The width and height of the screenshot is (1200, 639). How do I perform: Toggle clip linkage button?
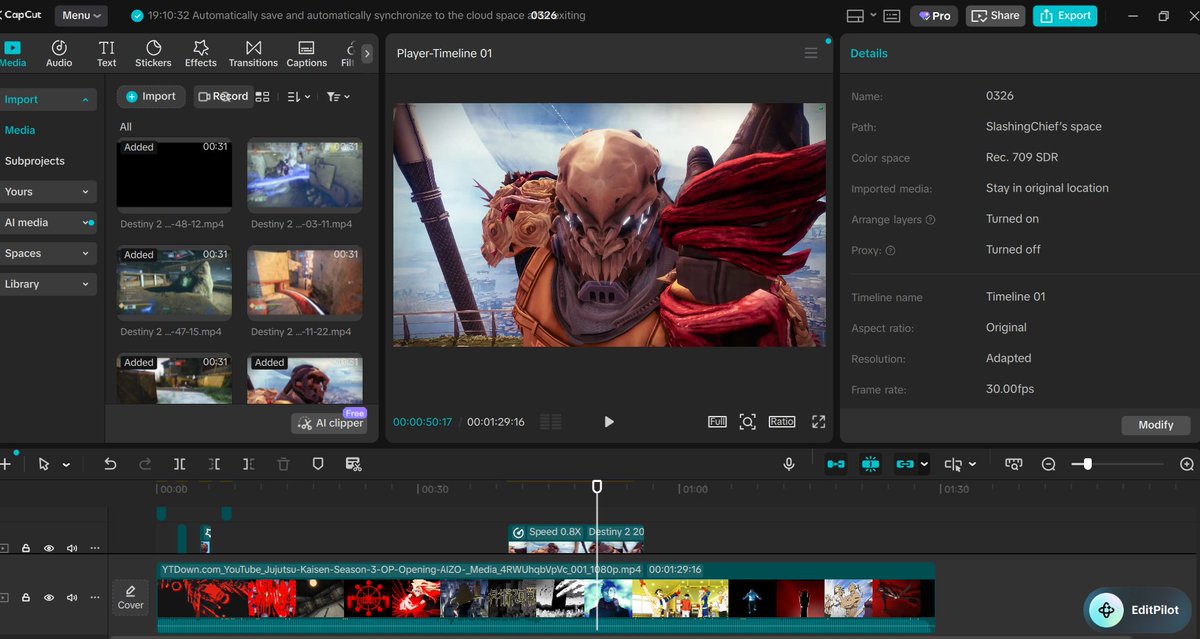905,464
